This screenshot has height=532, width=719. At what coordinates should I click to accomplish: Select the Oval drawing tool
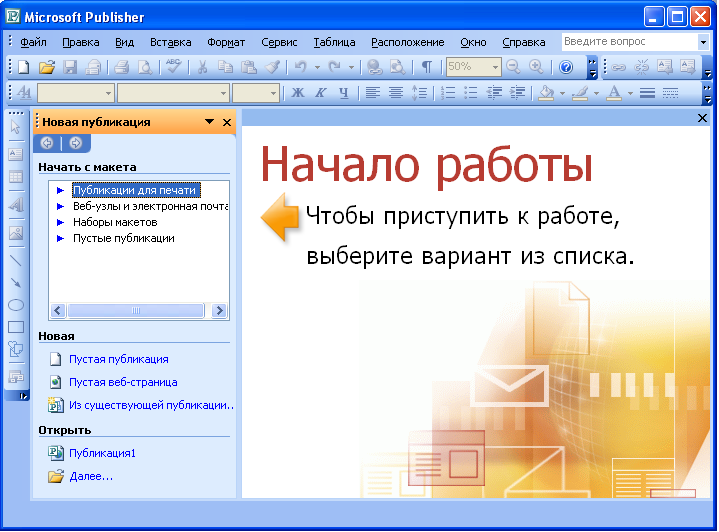[16, 305]
